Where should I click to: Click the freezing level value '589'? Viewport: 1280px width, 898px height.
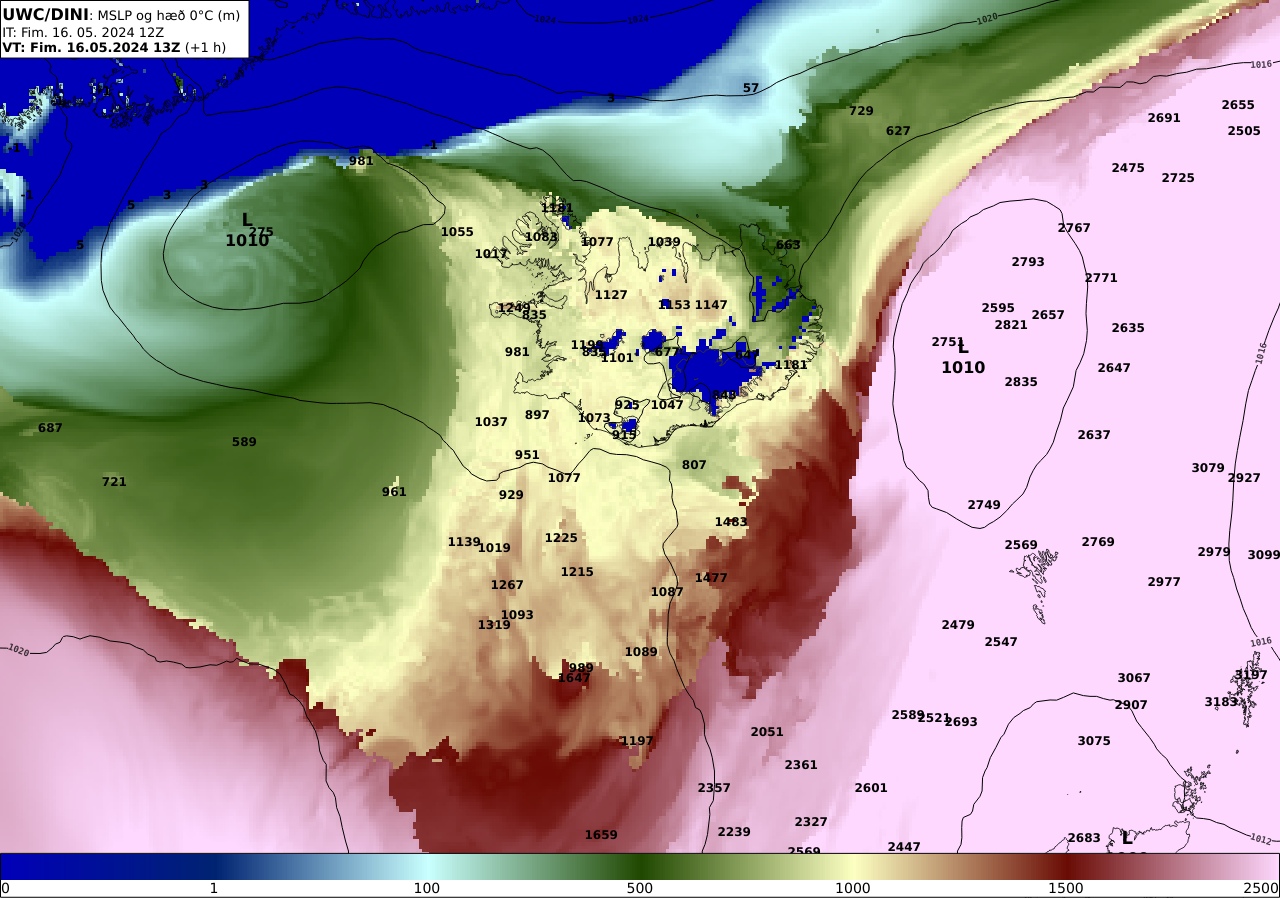[244, 442]
